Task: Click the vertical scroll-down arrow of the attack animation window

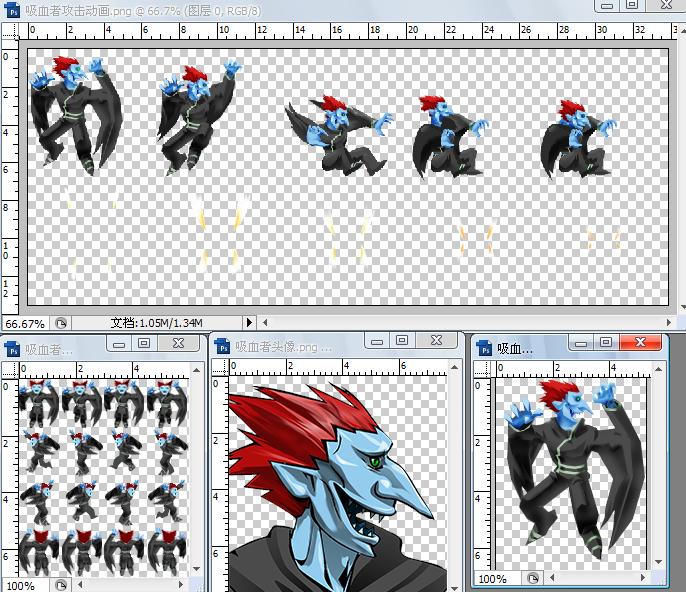Action: coord(683,307)
